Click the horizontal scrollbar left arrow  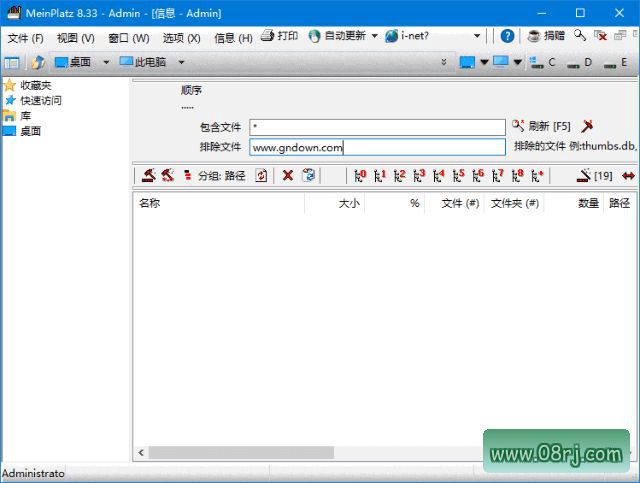(x=141, y=452)
